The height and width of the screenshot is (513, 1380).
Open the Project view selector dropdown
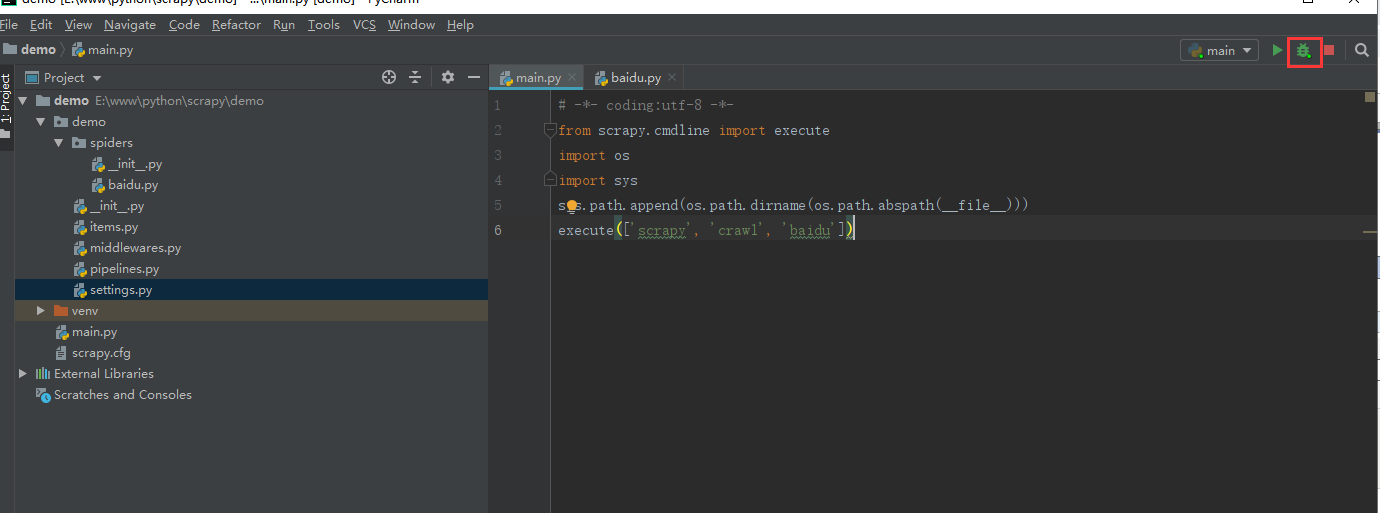point(97,78)
